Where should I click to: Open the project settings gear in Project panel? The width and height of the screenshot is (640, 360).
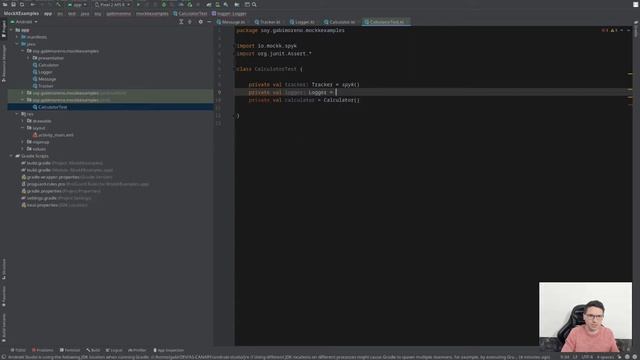[x=200, y=22]
